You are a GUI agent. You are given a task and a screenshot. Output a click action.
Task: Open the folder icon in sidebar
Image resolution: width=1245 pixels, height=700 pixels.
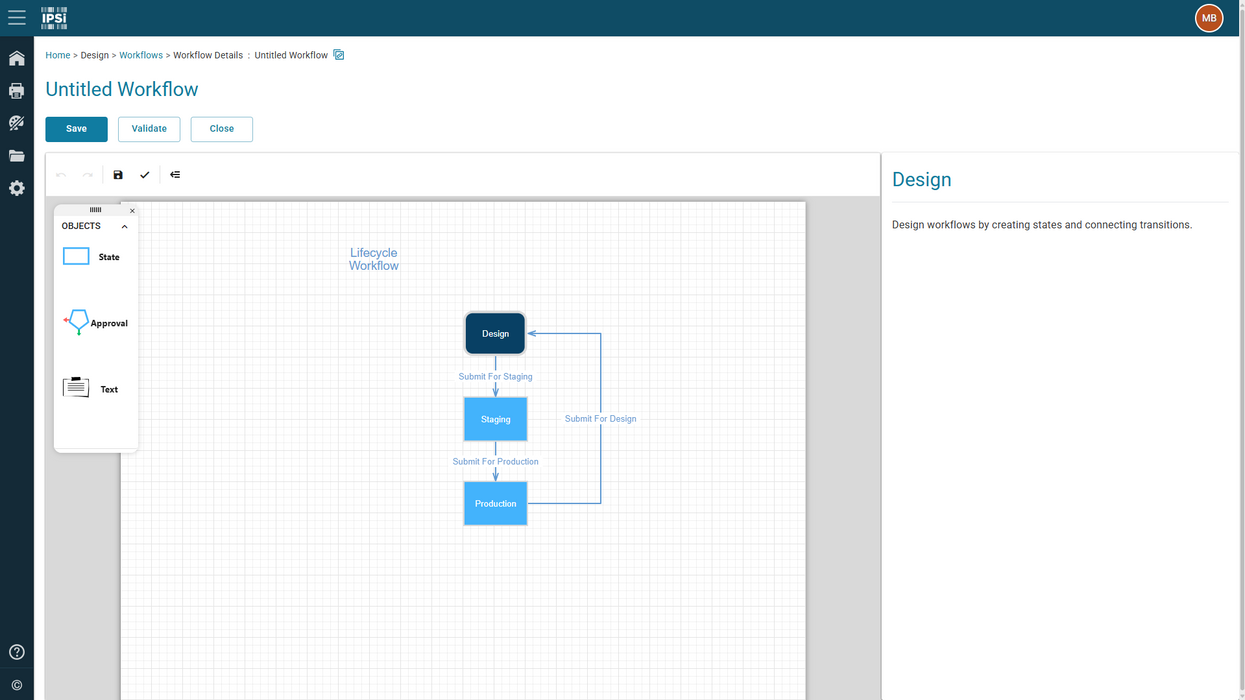pyautogui.click(x=17, y=156)
